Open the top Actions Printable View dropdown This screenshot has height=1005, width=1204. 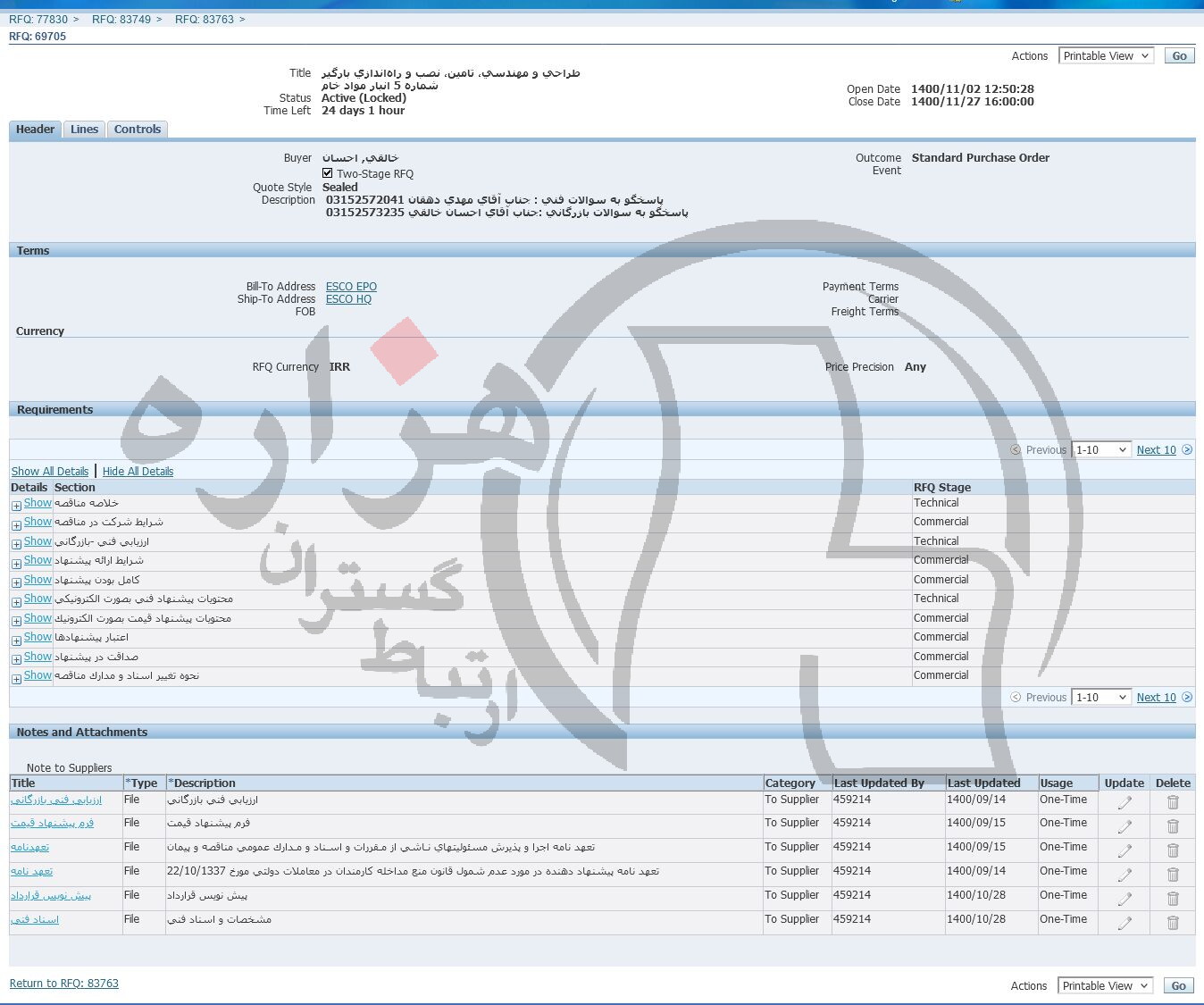tap(1106, 56)
